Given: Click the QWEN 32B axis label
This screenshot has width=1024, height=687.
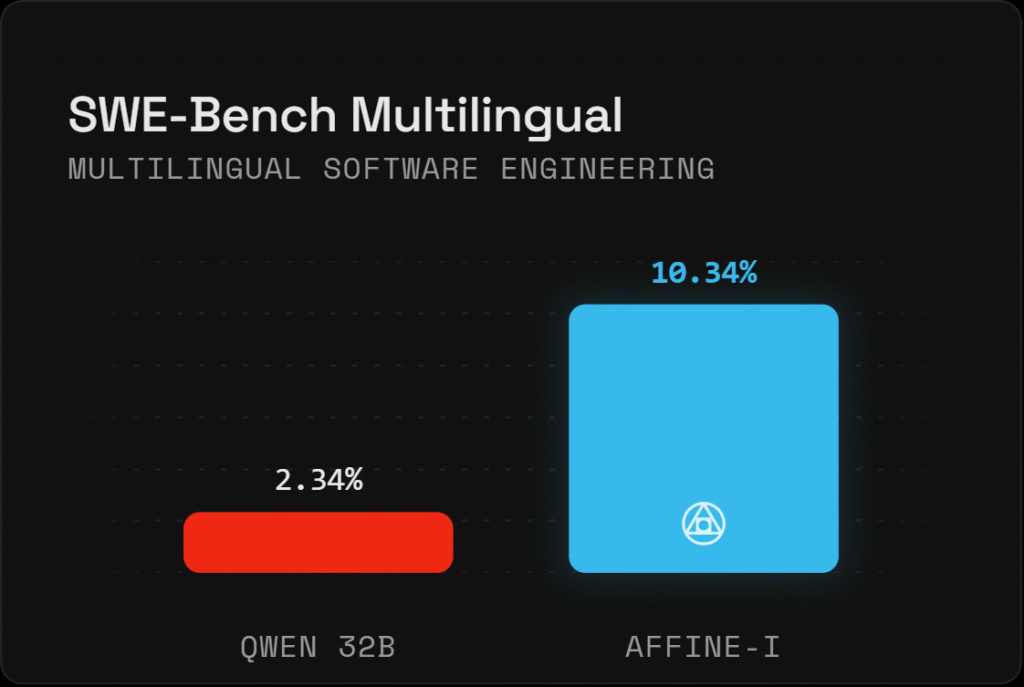Looking at the screenshot, I should pyautogui.click(x=318, y=648).
